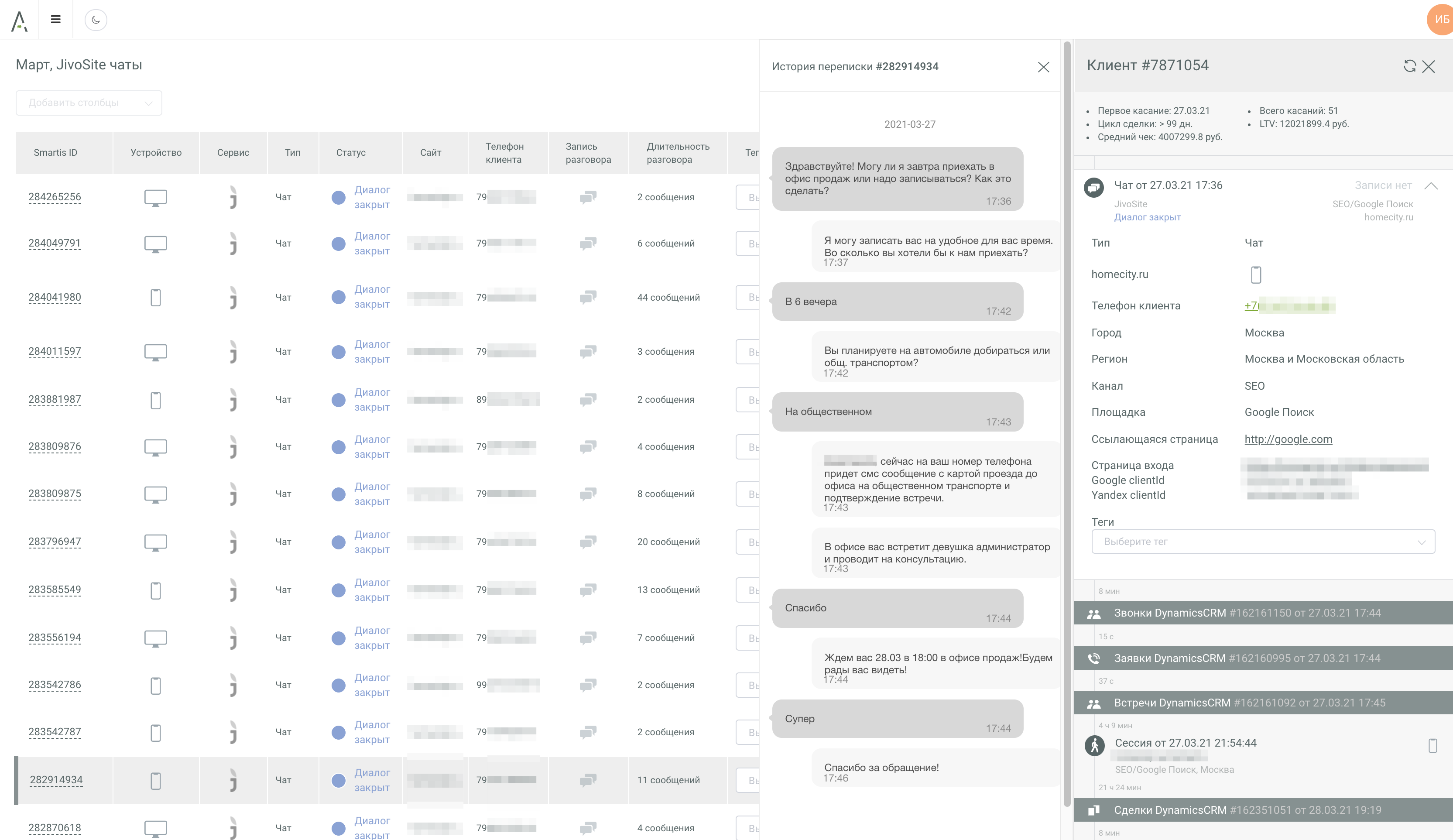Toggle dark mode moon icon

pos(96,20)
